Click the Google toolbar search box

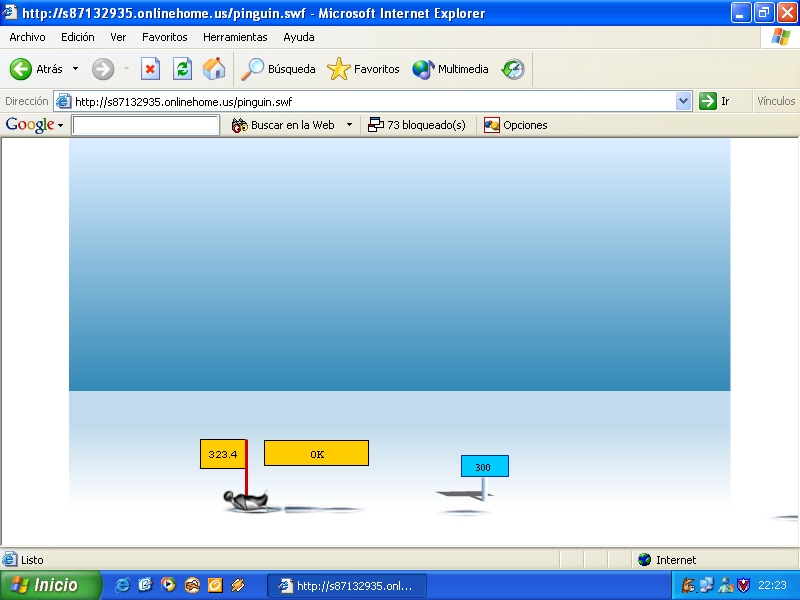coord(146,125)
